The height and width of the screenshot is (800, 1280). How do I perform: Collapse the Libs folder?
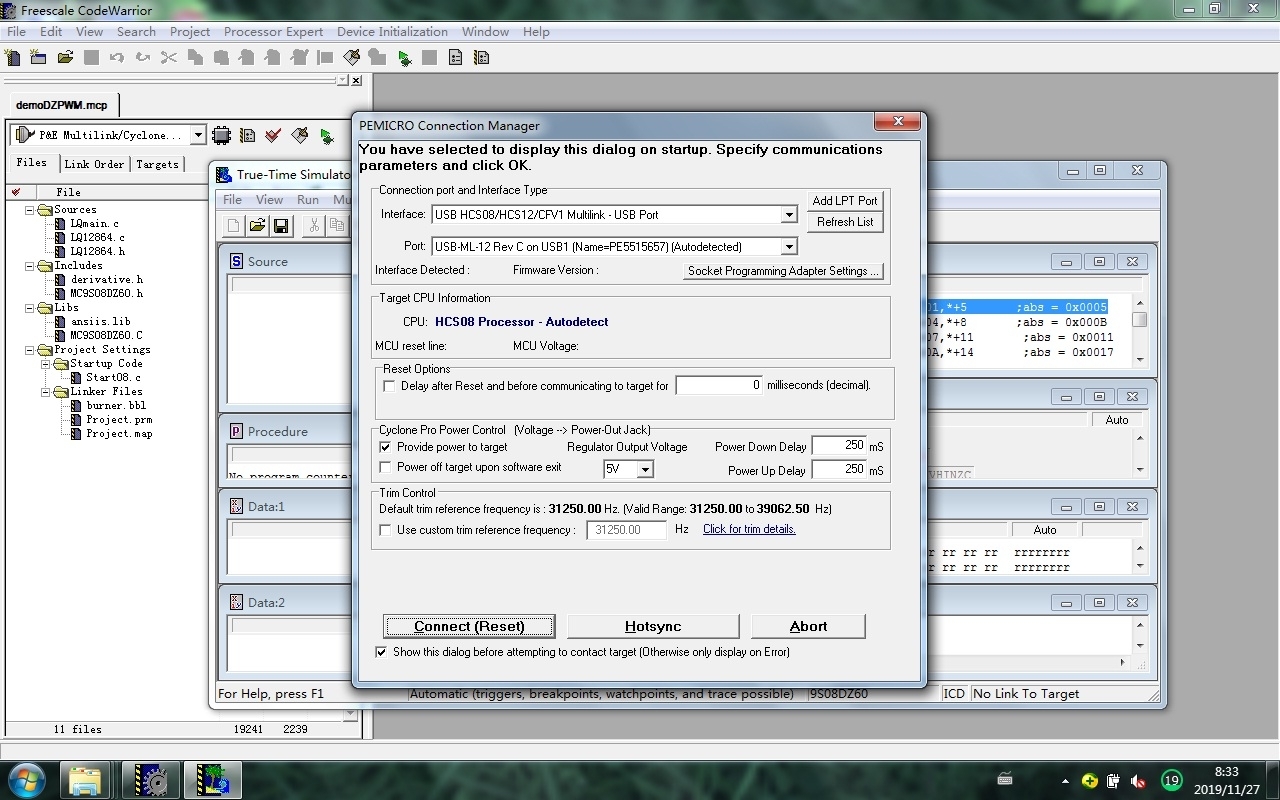click(30, 308)
